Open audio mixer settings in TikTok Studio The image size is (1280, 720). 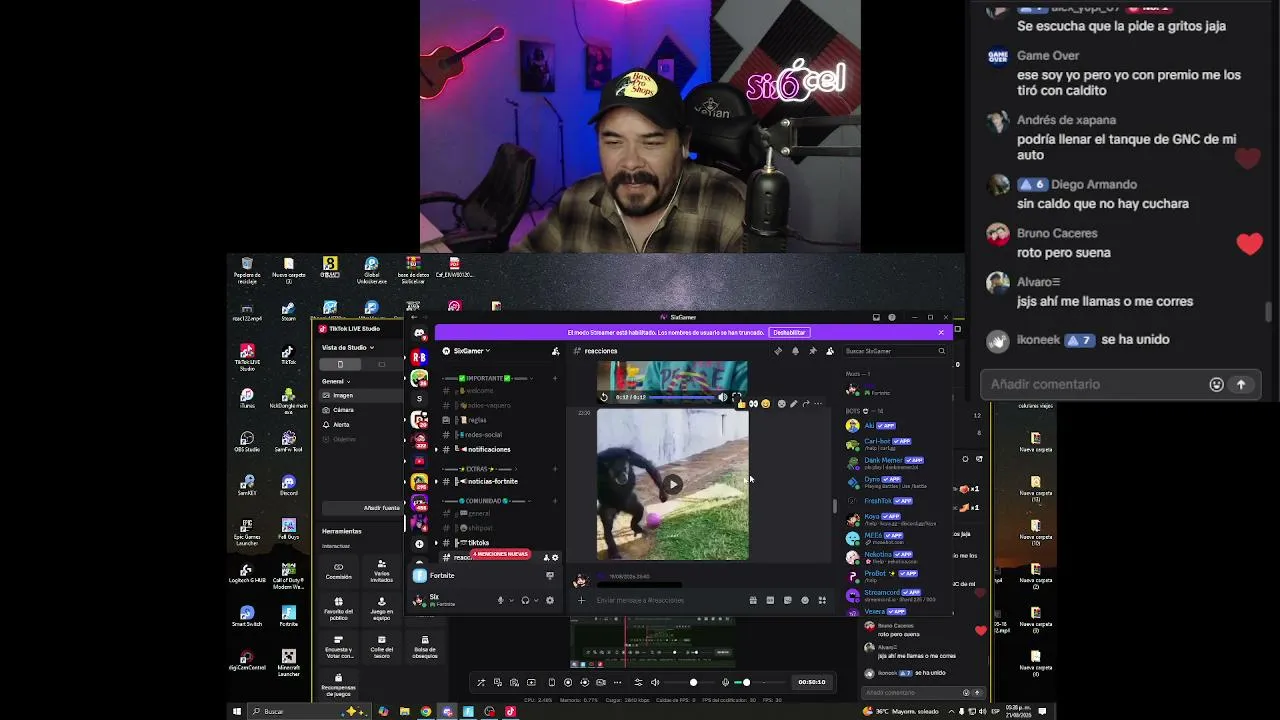coord(638,682)
